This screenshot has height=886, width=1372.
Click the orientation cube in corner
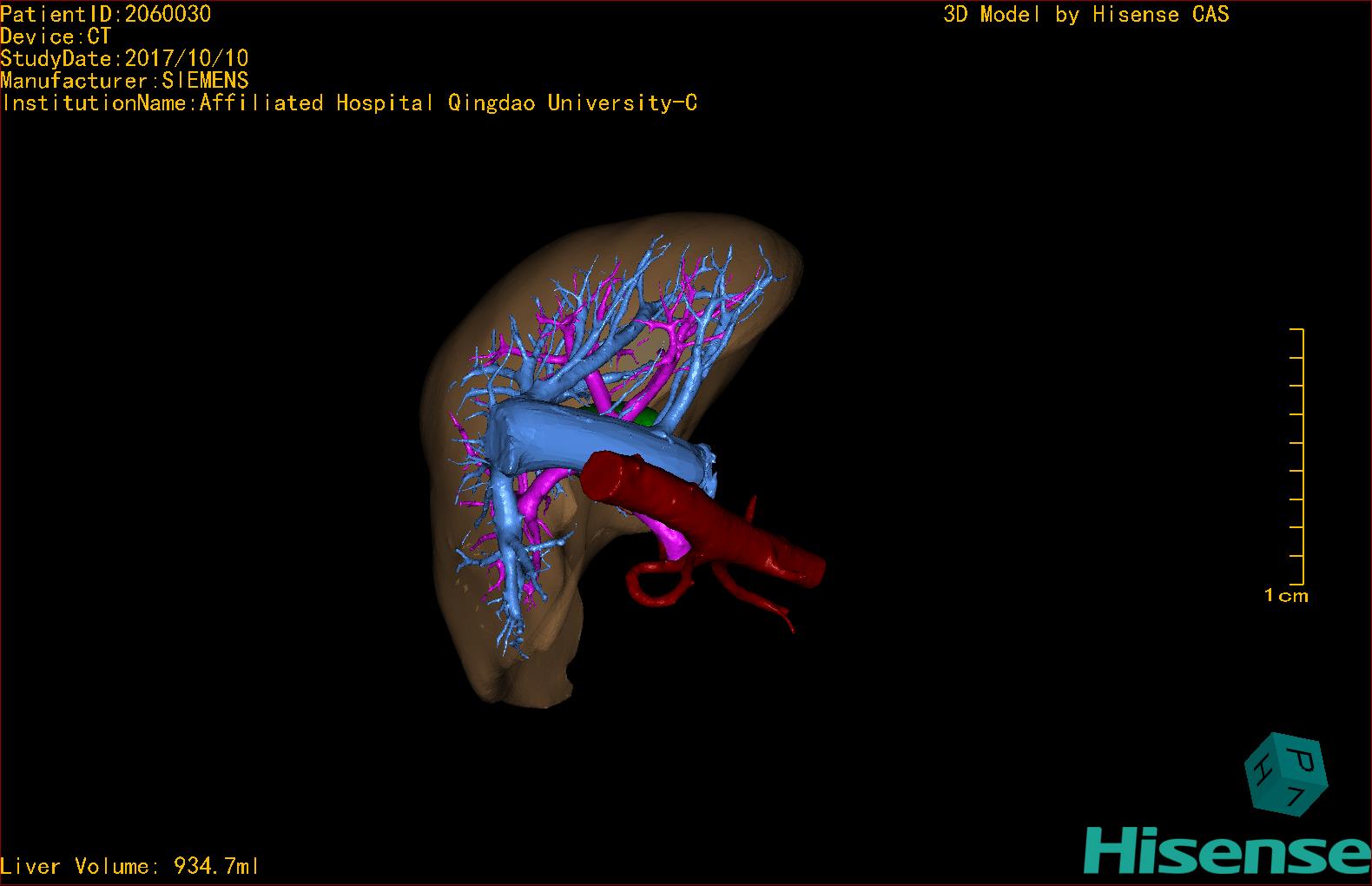1286,775
